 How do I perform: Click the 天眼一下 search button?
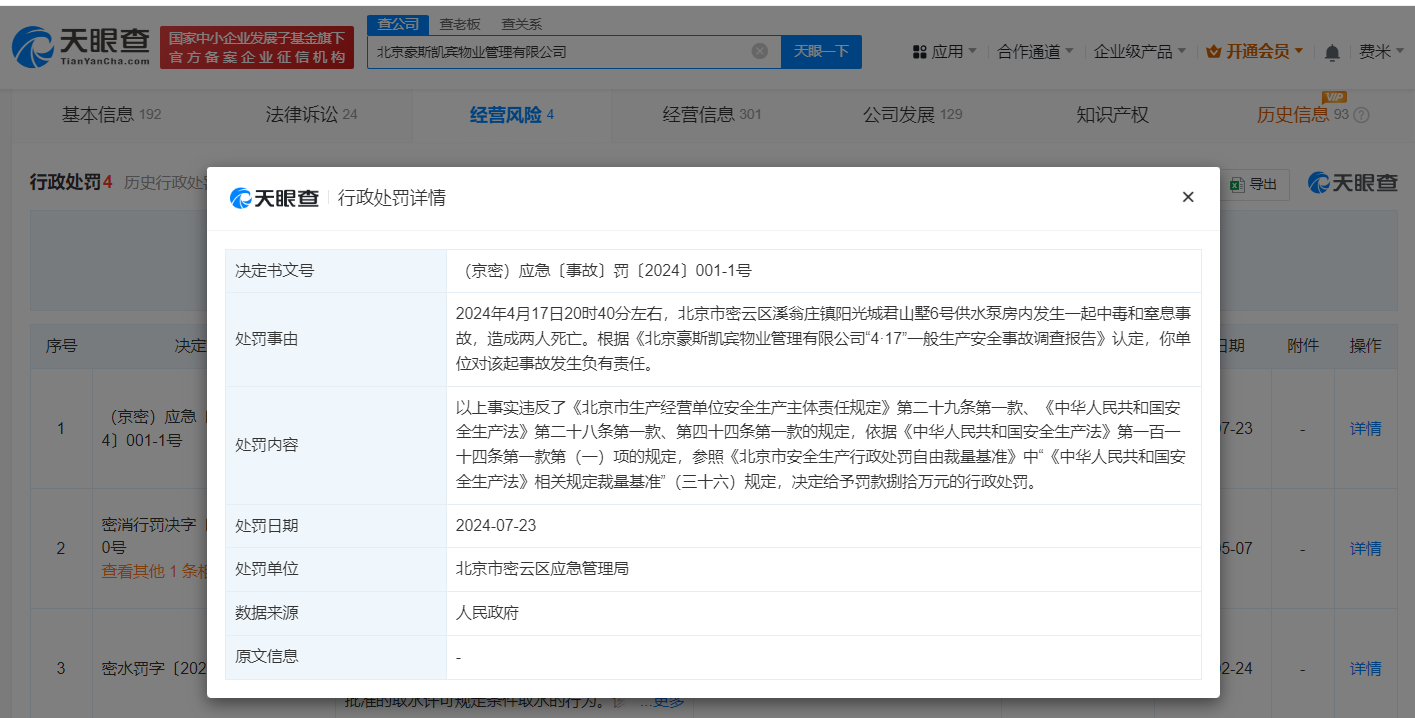click(820, 51)
